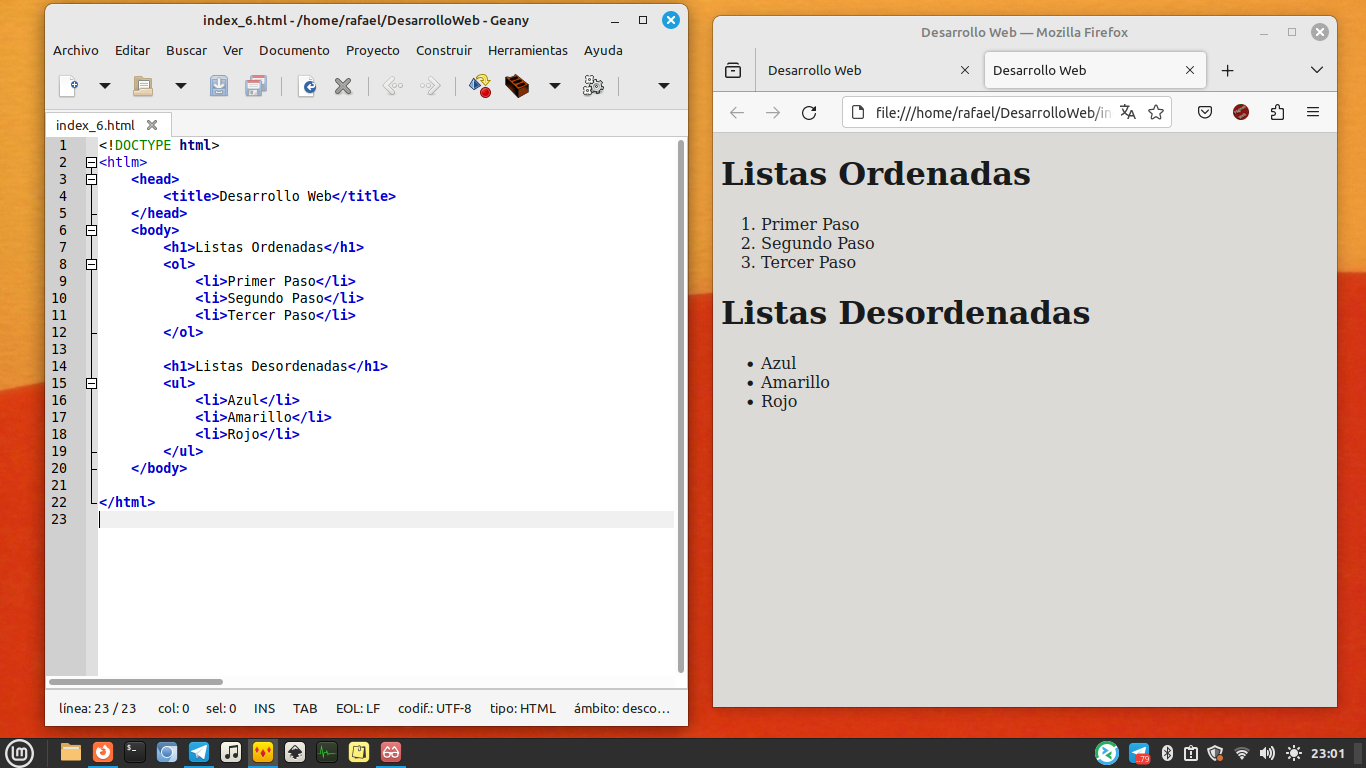
Task: Open the Ayuda menu
Action: [x=603, y=50]
